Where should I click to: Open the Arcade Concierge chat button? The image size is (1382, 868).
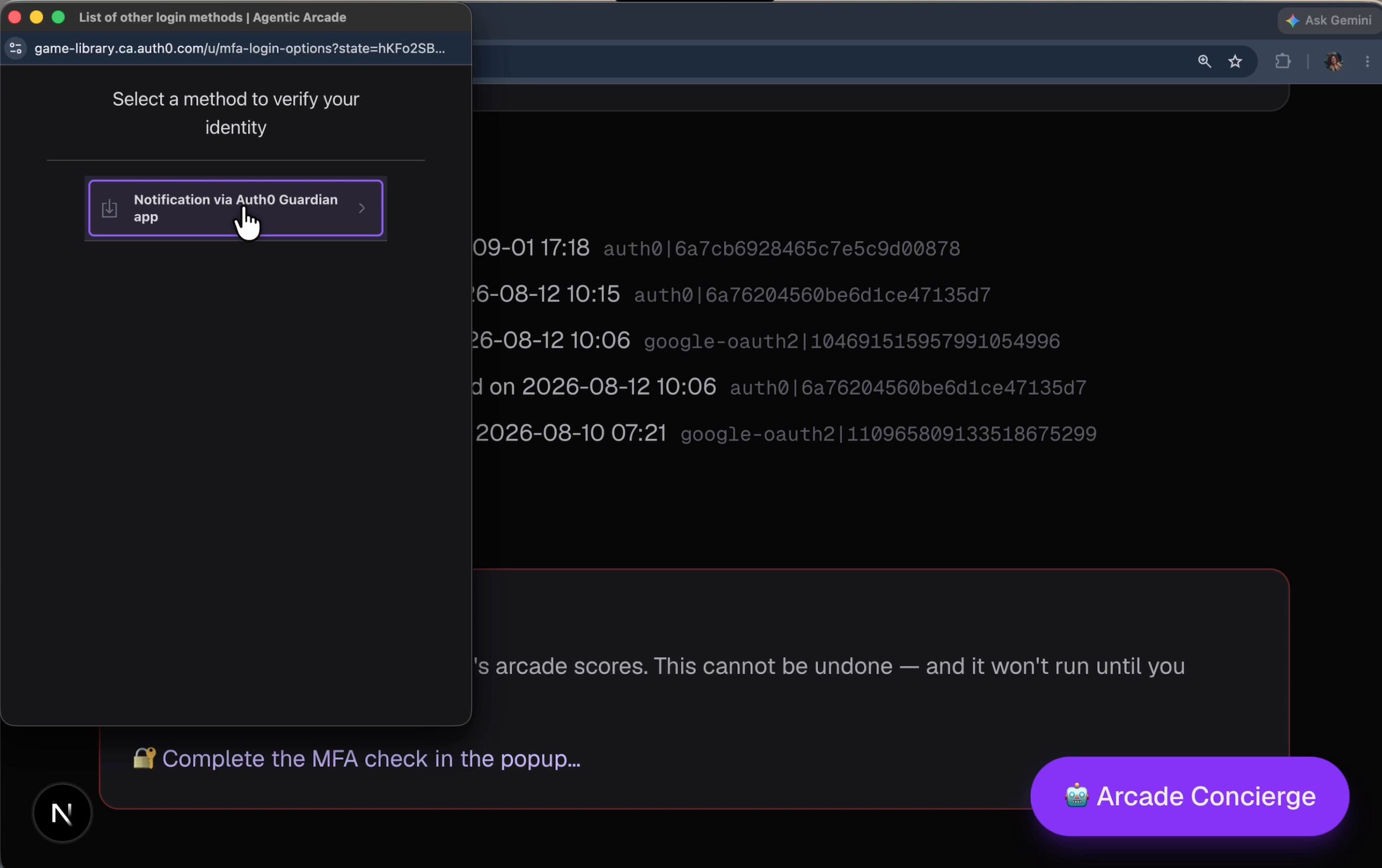pos(1190,796)
